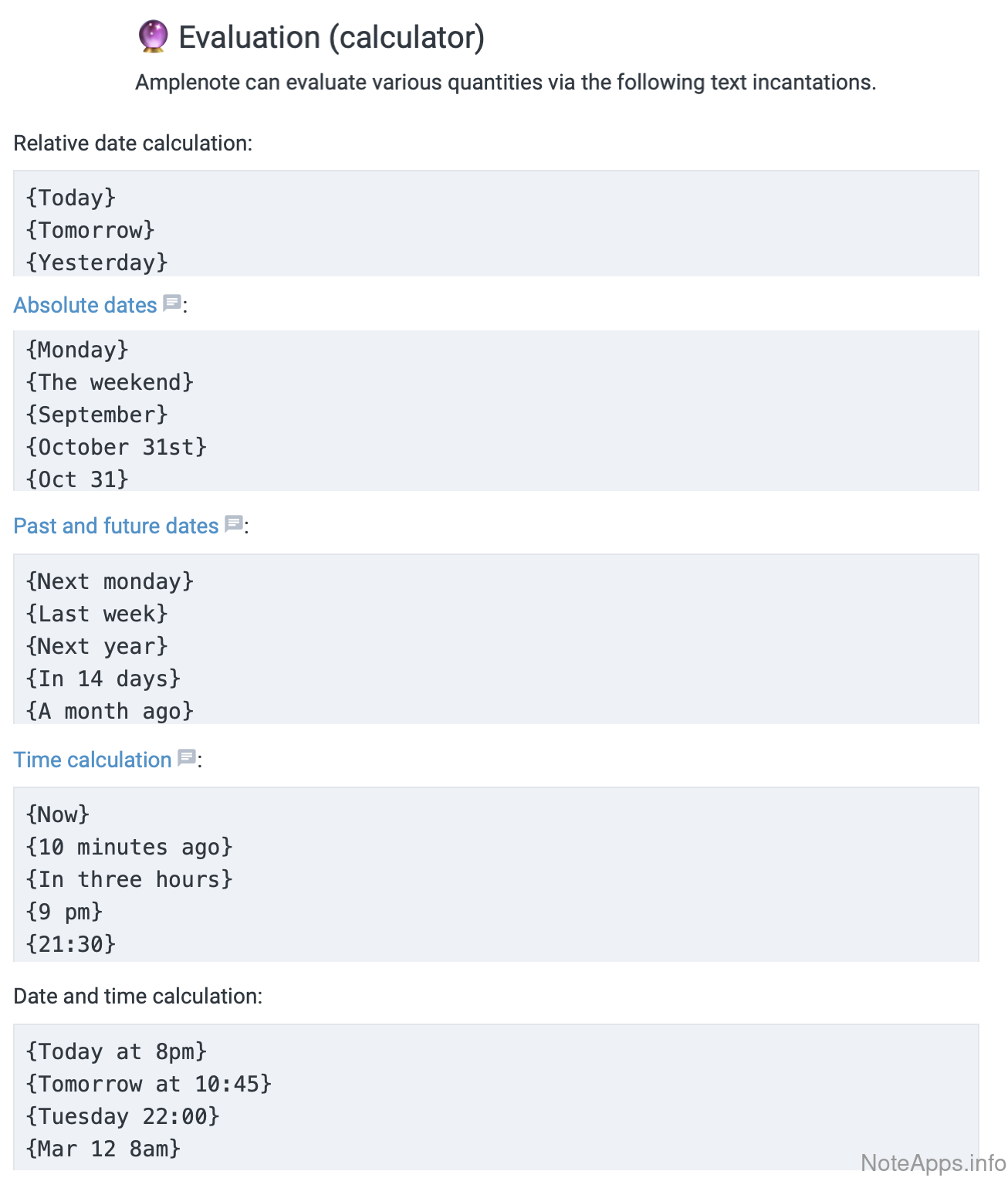Click the Evaluation (calculator) heading

(x=331, y=37)
